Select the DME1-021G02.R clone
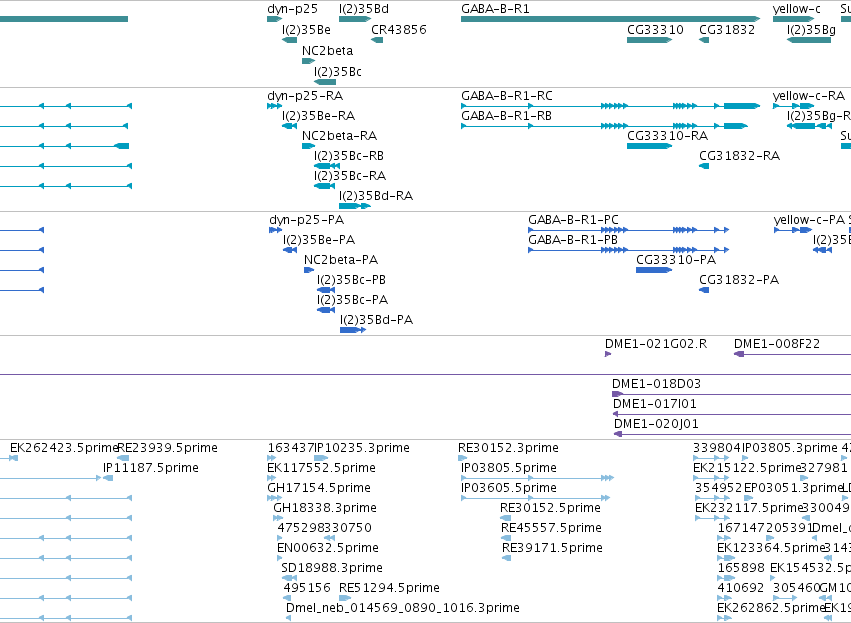The image size is (851, 623). (608, 354)
